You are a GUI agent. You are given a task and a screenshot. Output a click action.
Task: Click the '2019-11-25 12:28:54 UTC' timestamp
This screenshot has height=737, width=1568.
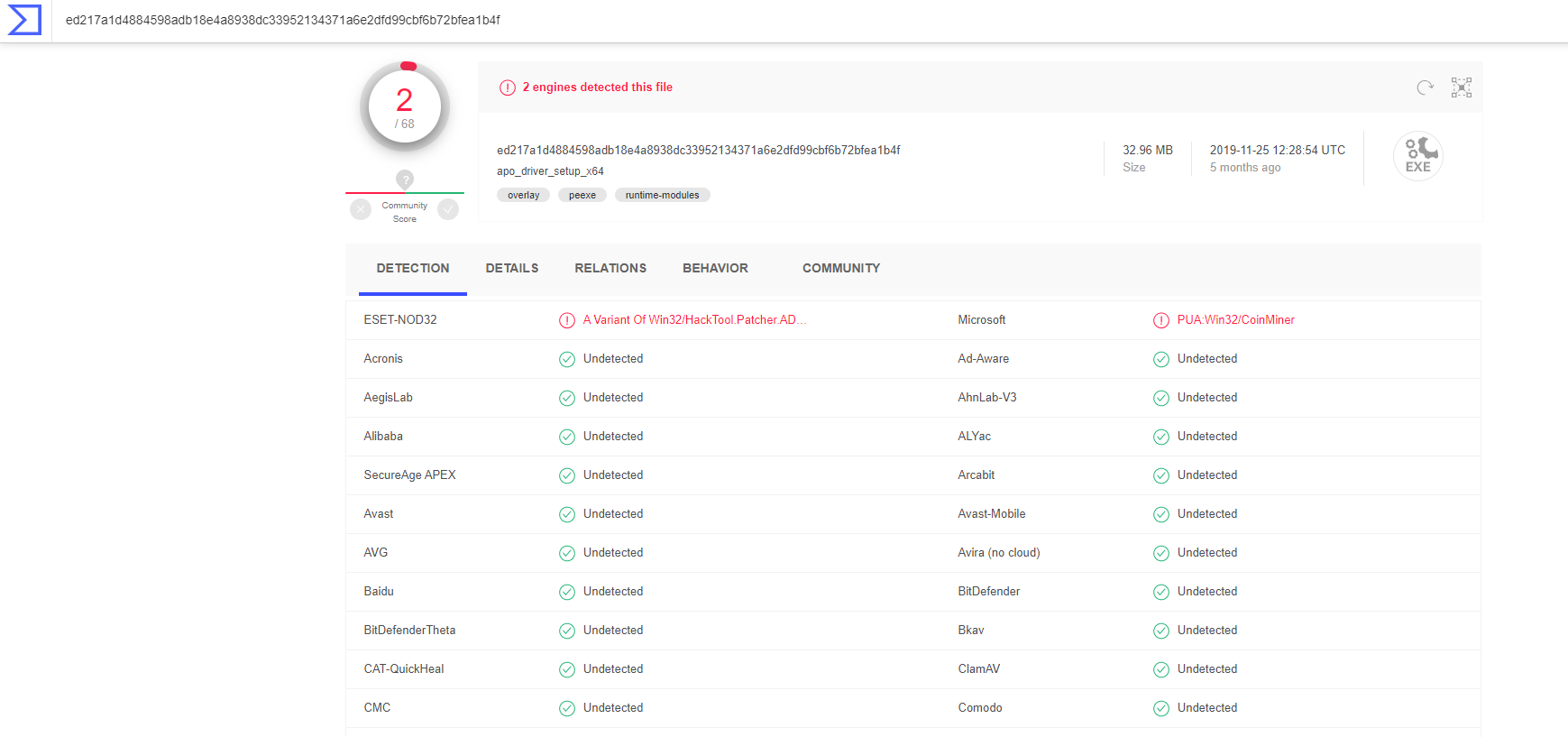1278,151
